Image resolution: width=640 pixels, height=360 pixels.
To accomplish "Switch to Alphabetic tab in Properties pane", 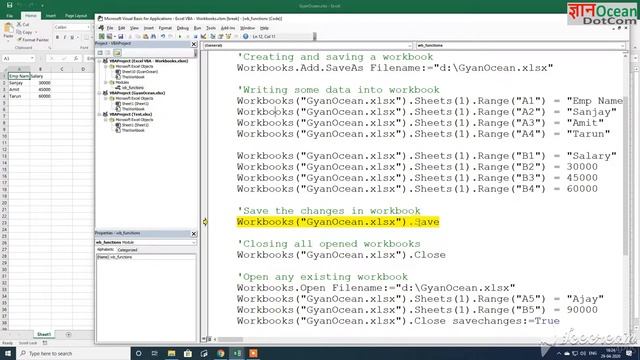I will tap(105, 250).
